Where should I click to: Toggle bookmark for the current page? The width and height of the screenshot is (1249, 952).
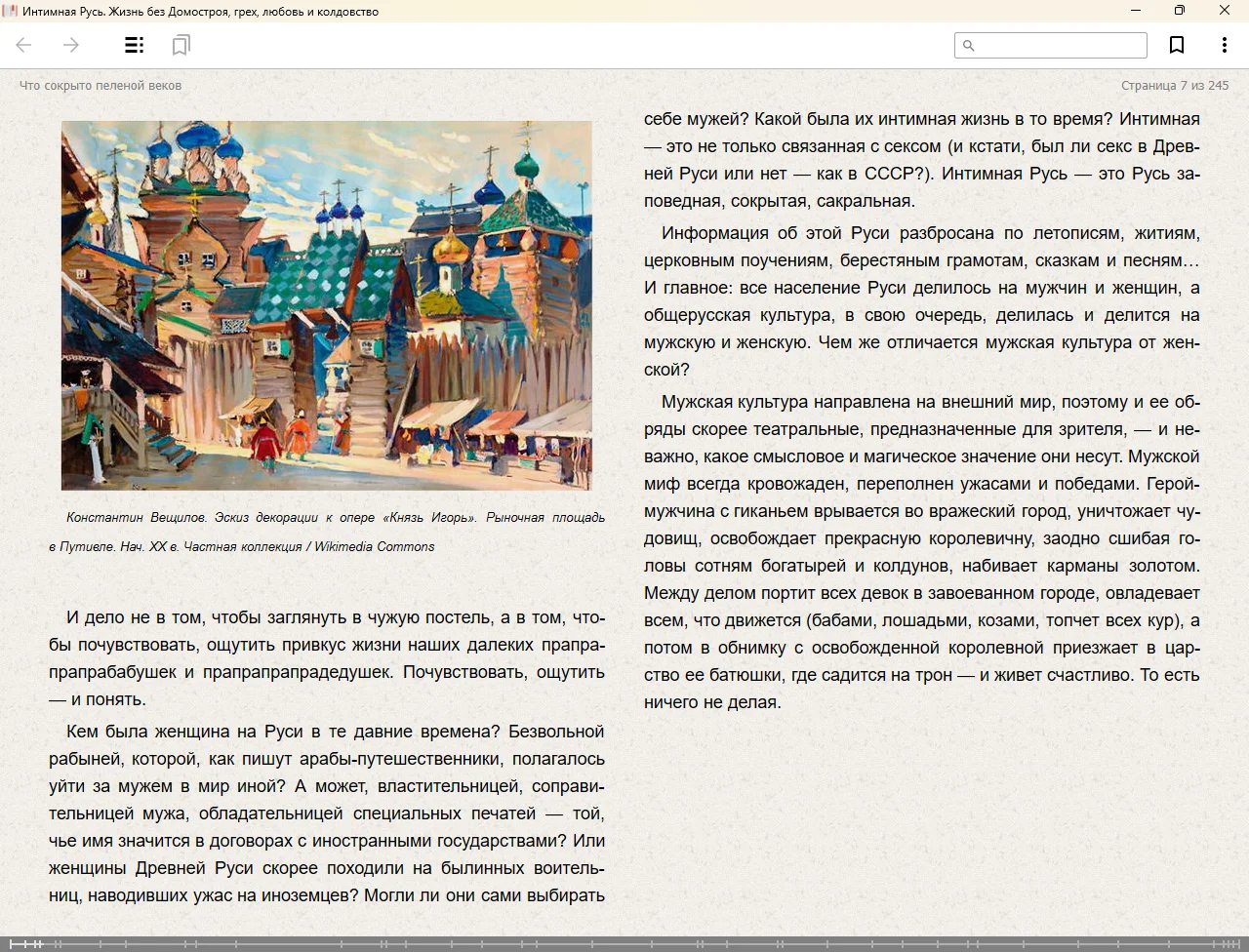tap(1177, 45)
